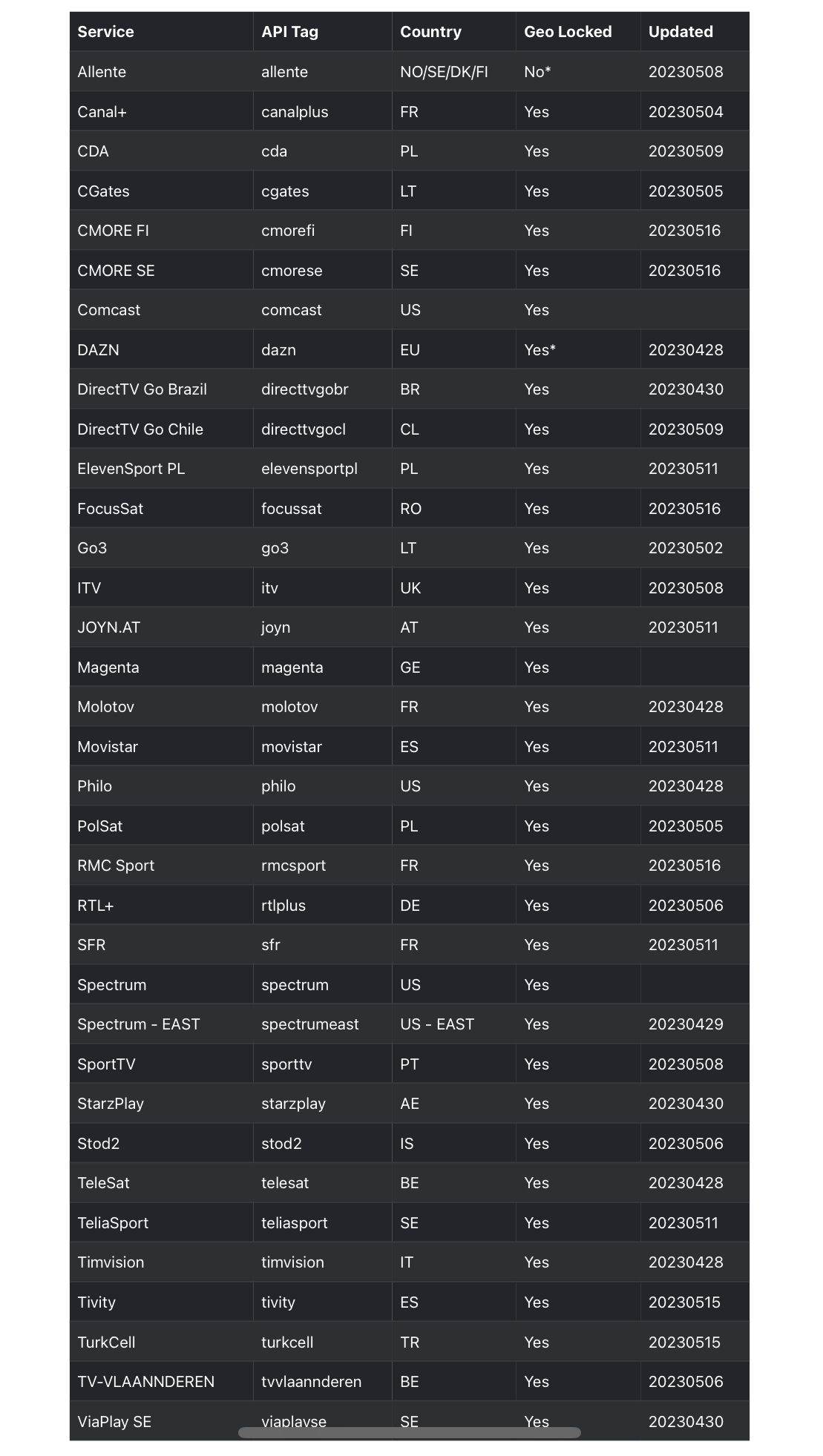Click the API Tag column header

[289, 32]
